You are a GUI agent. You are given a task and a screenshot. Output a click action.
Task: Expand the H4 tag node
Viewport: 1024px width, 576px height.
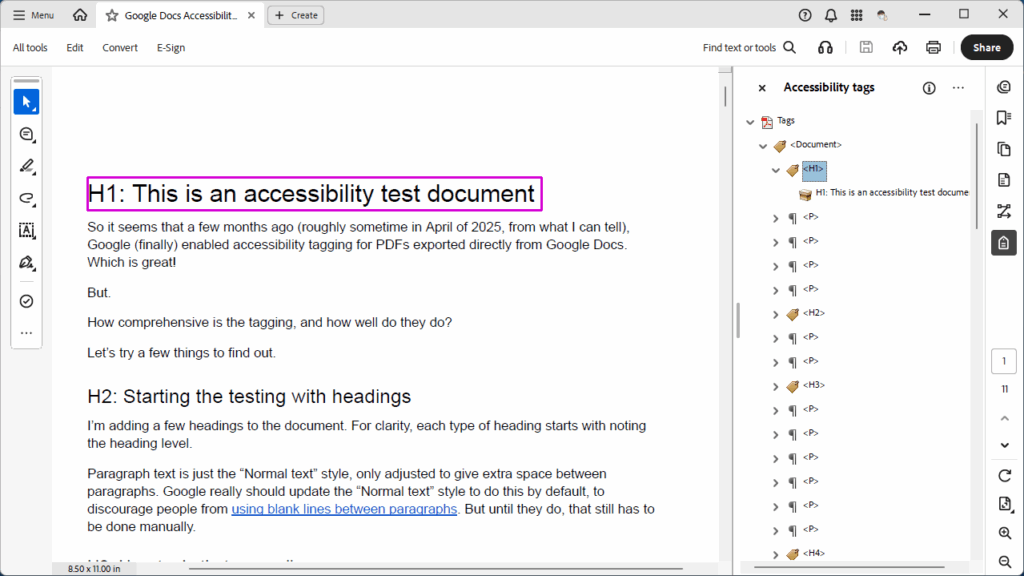[x=776, y=554]
